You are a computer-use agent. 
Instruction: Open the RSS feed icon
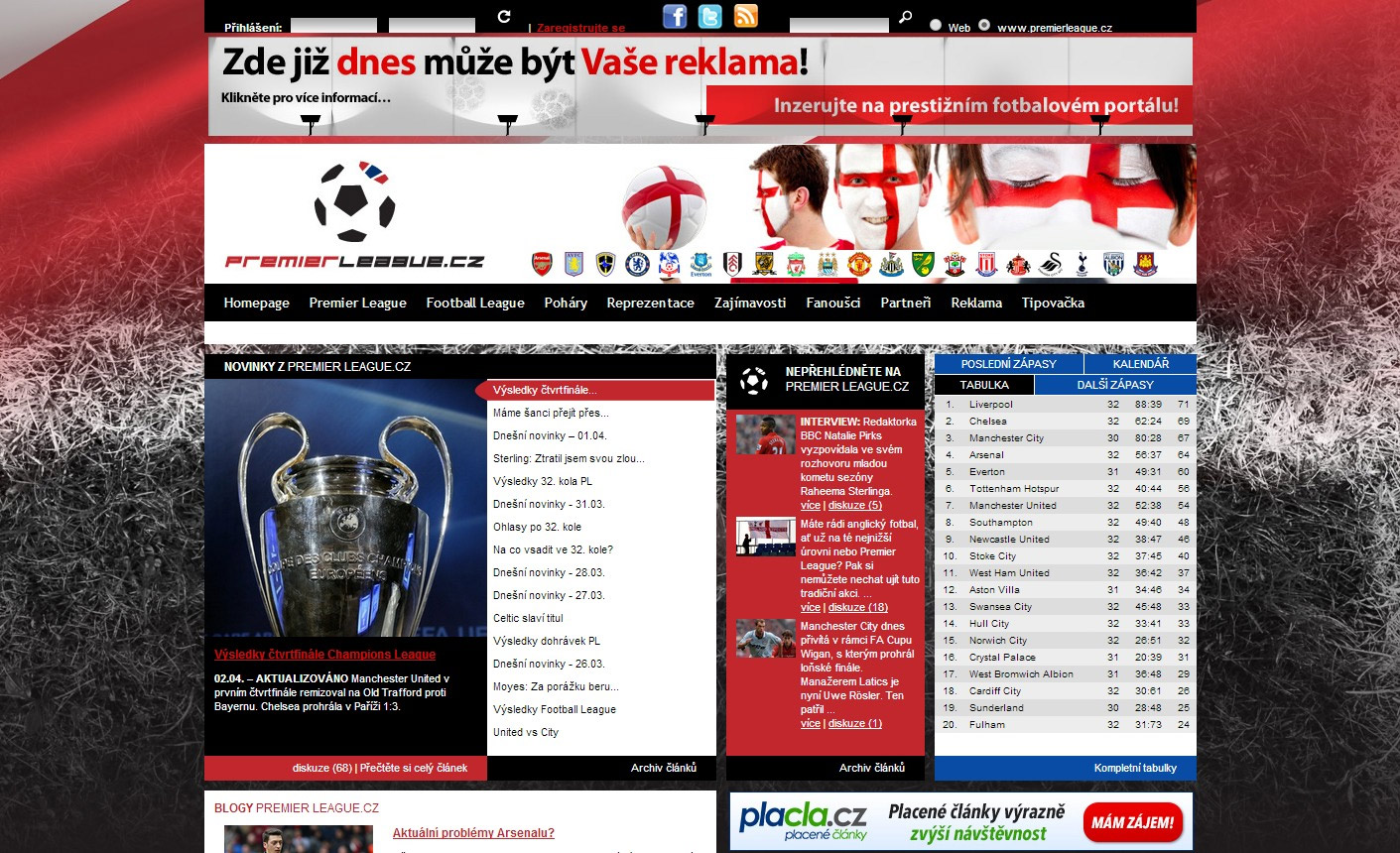(x=746, y=16)
